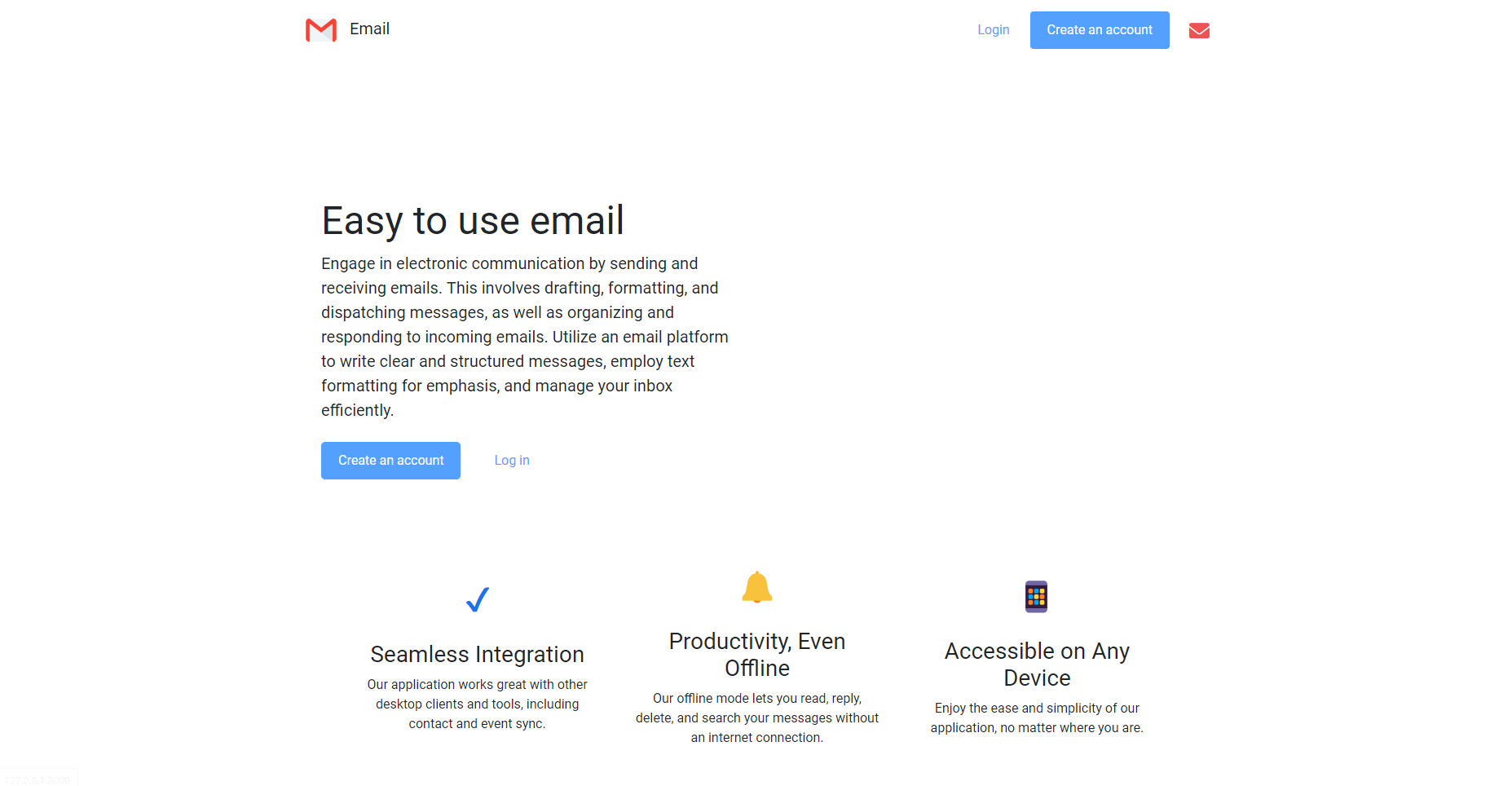Screen dimensions: 1512x786
Task: Click the status URL in the bottom-left corner
Action: pyautogui.click(x=38, y=780)
